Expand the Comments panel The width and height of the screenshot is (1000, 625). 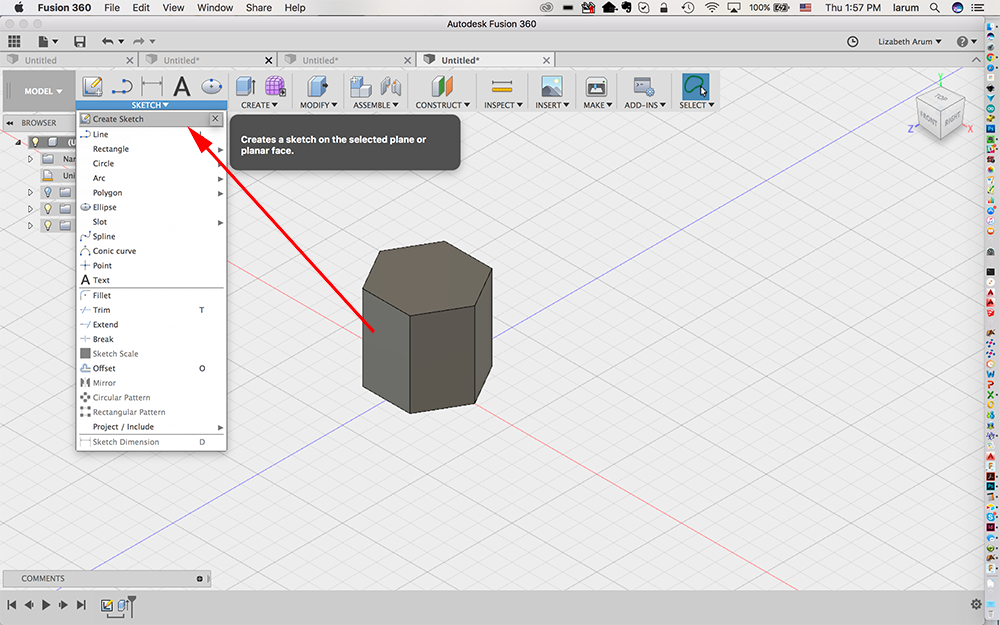pyautogui.click(x=200, y=579)
